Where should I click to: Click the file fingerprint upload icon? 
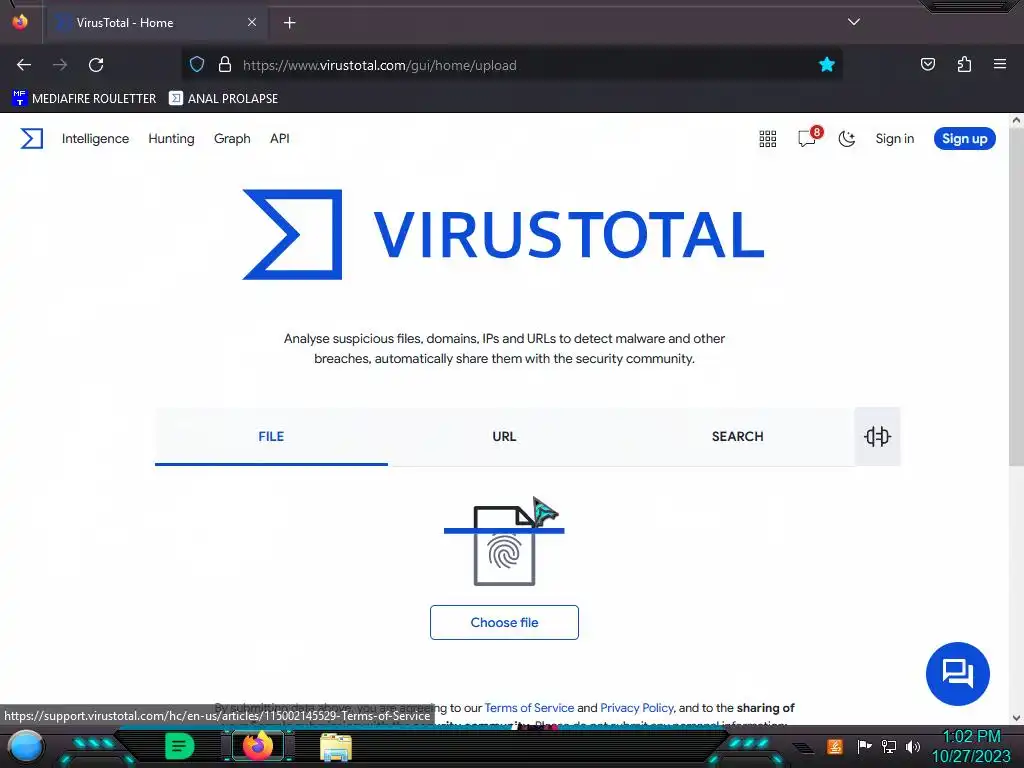click(x=504, y=545)
